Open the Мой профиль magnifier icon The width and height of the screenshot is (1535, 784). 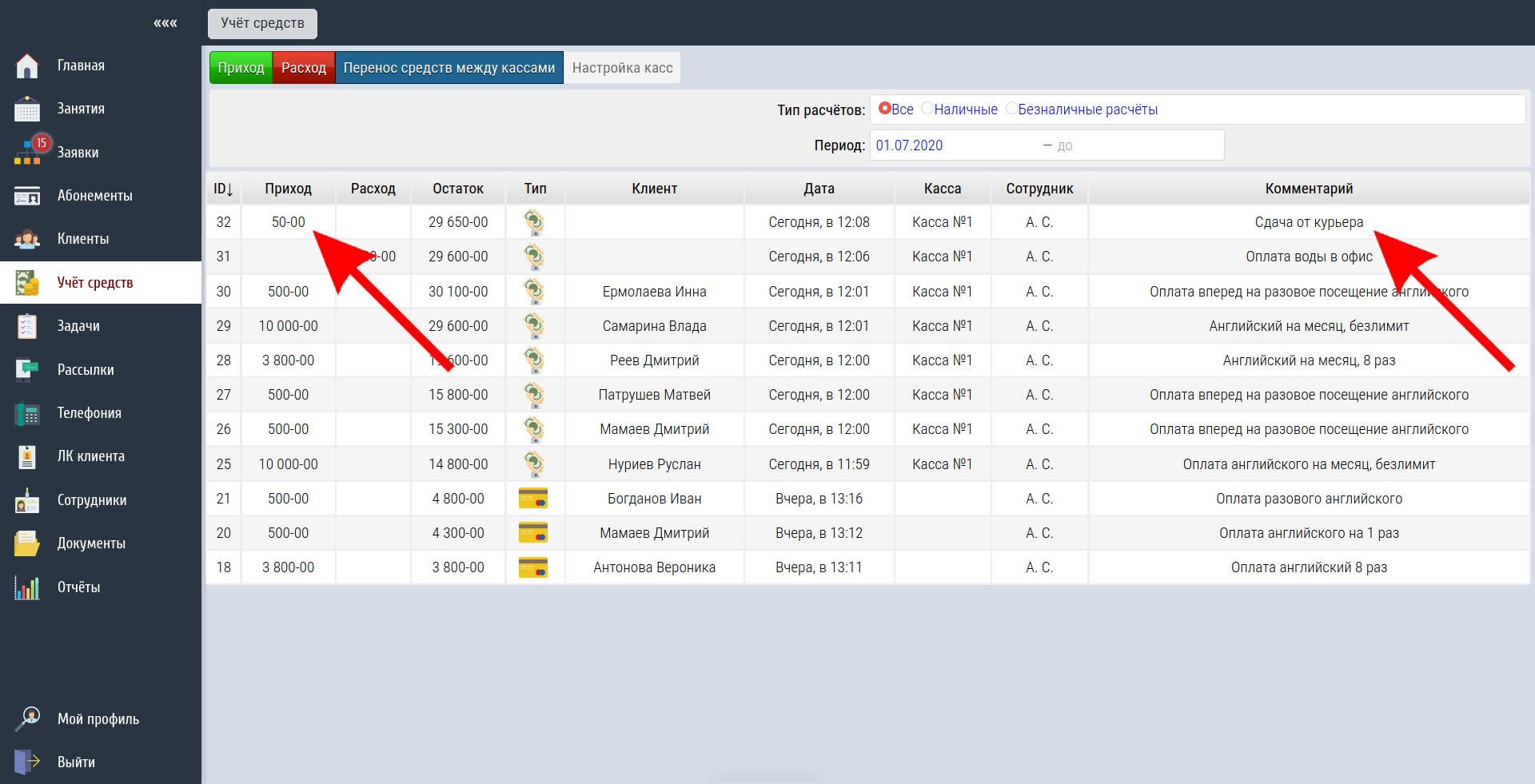(27, 718)
